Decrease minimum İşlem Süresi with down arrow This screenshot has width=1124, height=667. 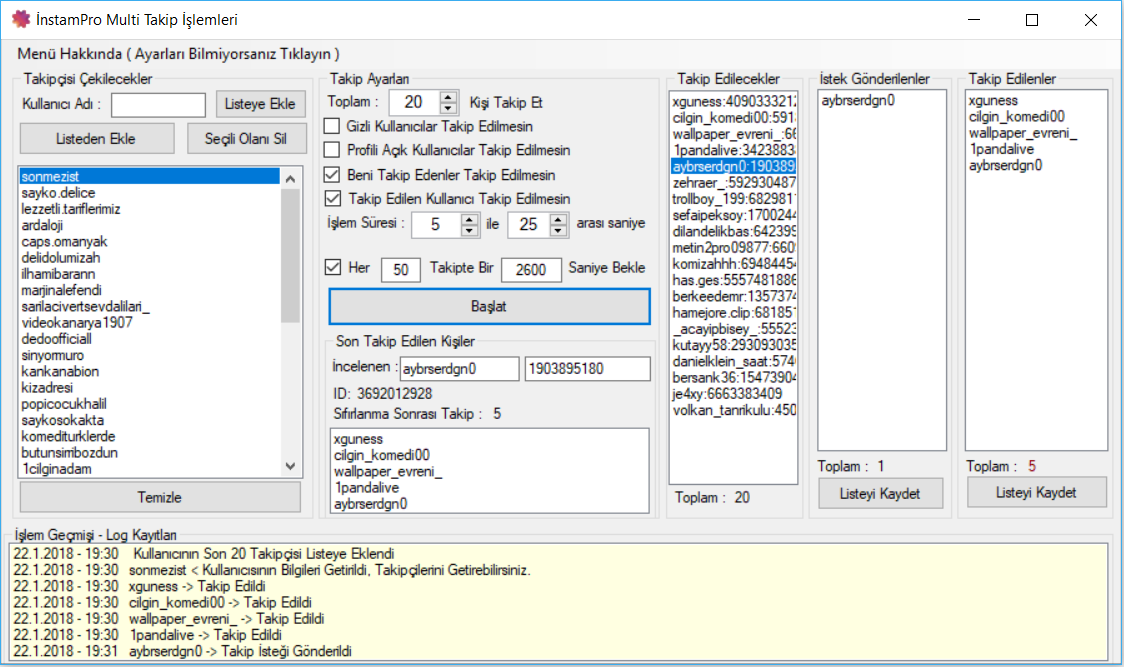470,231
